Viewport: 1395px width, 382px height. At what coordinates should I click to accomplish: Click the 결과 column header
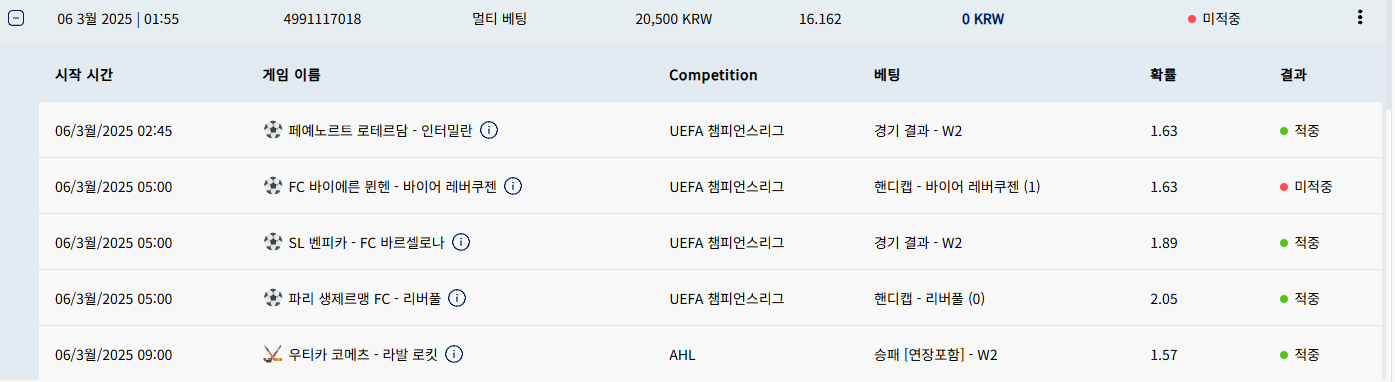click(1293, 75)
